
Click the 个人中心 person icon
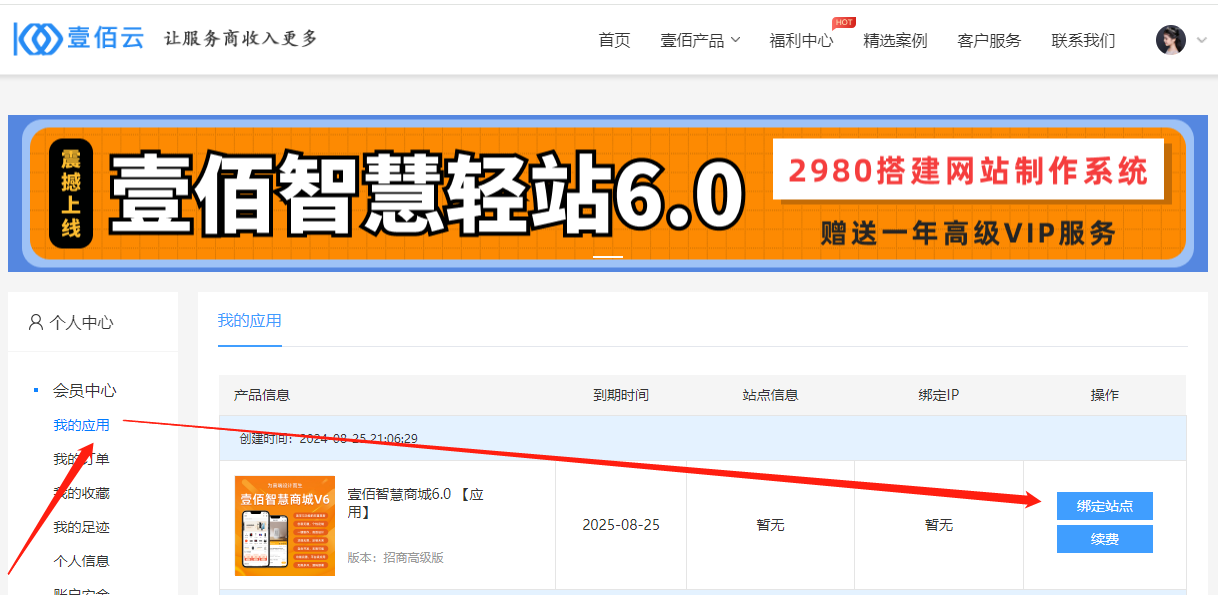pos(36,322)
